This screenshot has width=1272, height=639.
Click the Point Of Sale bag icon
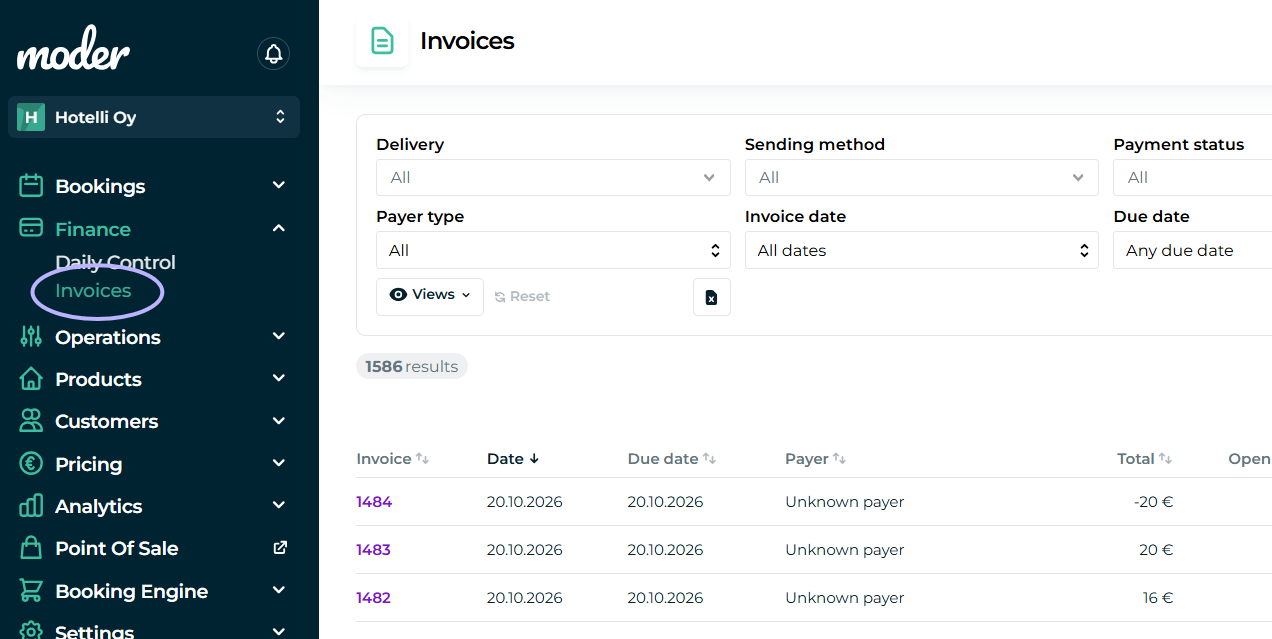[x=31, y=548]
